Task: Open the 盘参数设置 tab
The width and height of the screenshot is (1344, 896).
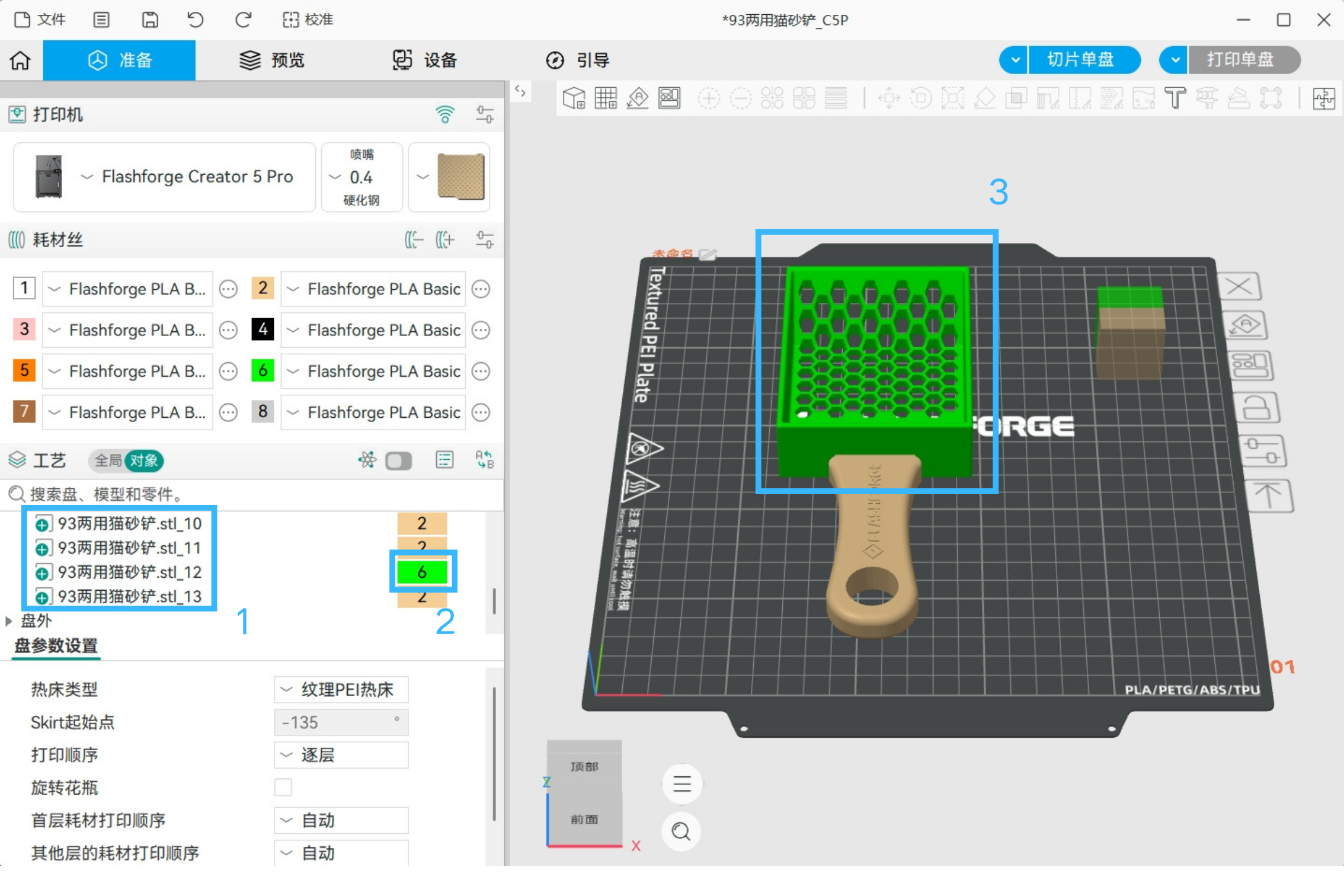Action: tap(56, 645)
